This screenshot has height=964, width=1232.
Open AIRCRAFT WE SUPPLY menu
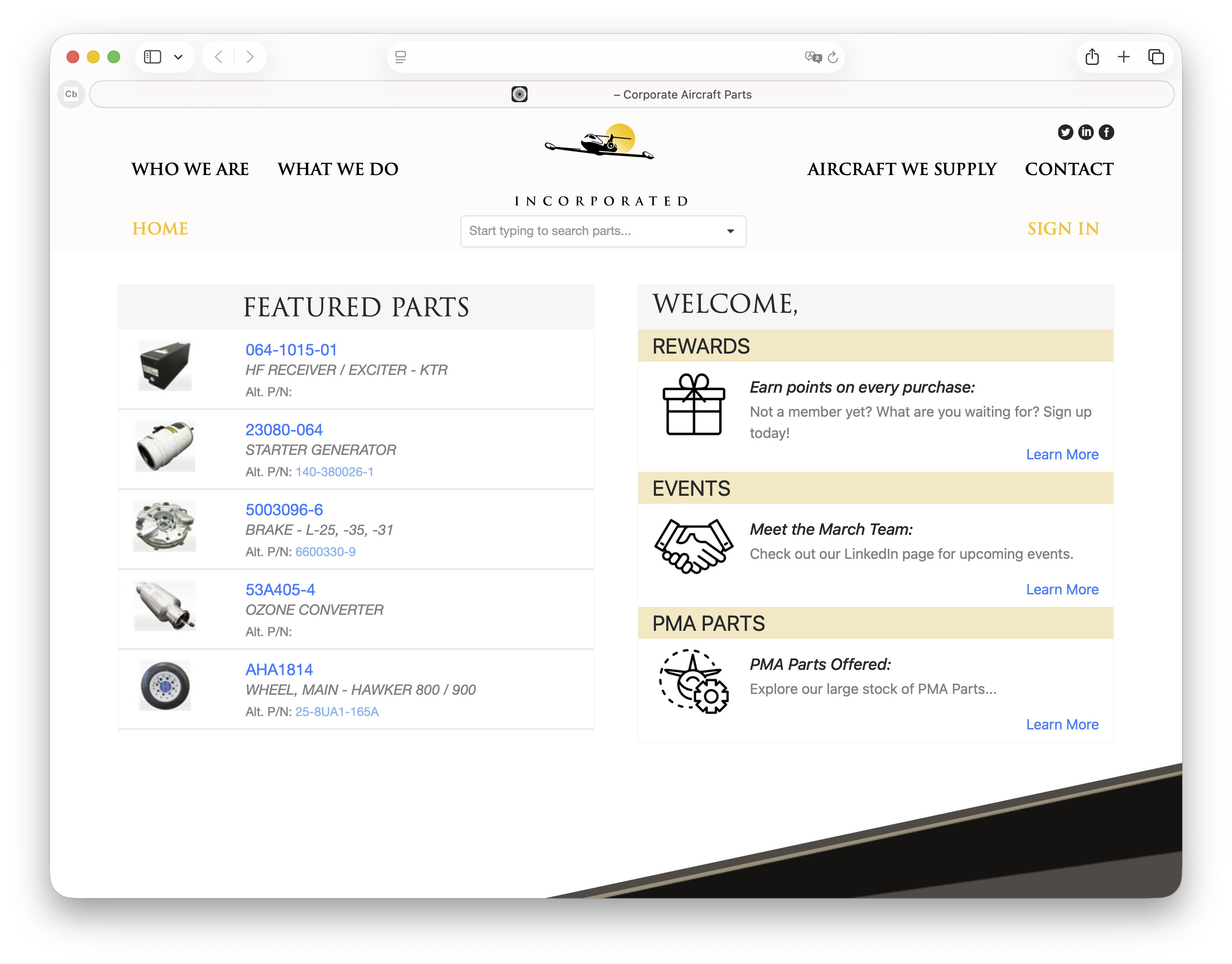[x=901, y=169]
